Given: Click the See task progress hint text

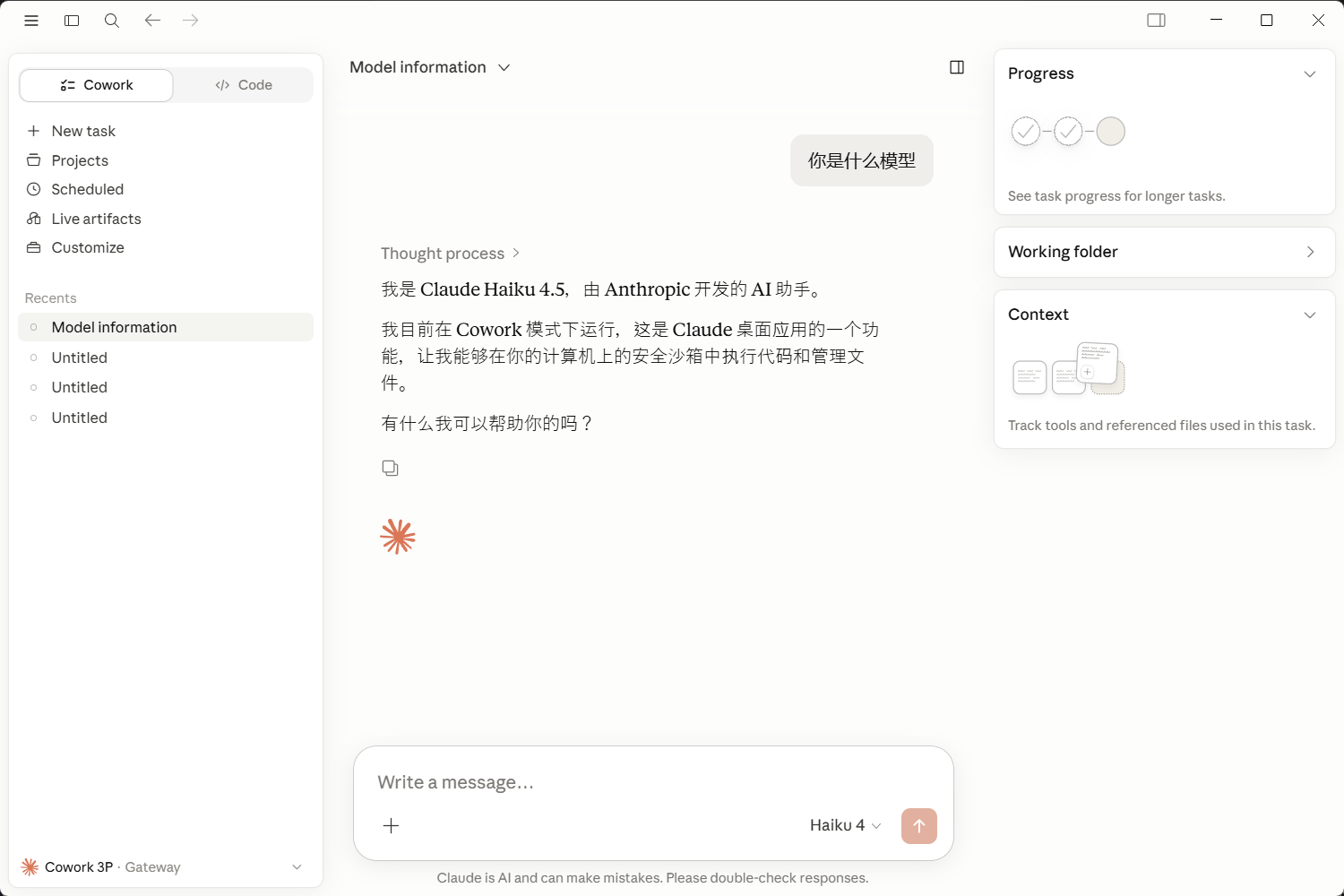Looking at the screenshot, I should coord(1116,196).
